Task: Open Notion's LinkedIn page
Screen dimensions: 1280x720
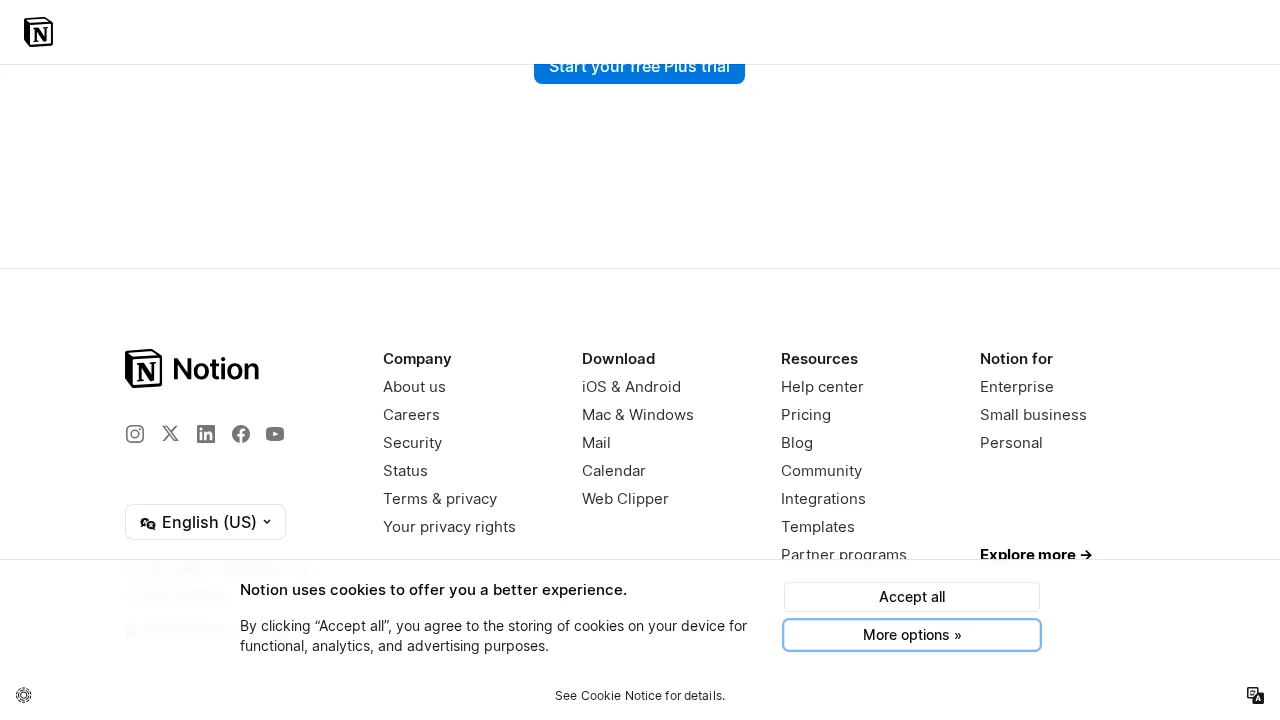Action: 206,434
